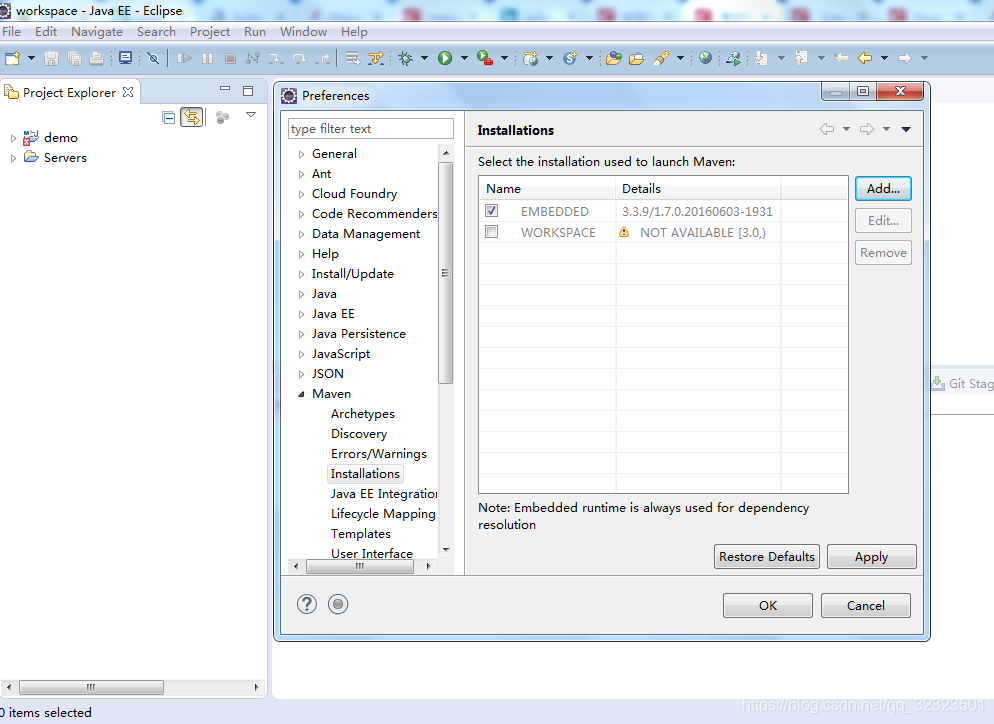Click the type filter text field
Screen dimensions: 994x724
pos(371,129)
